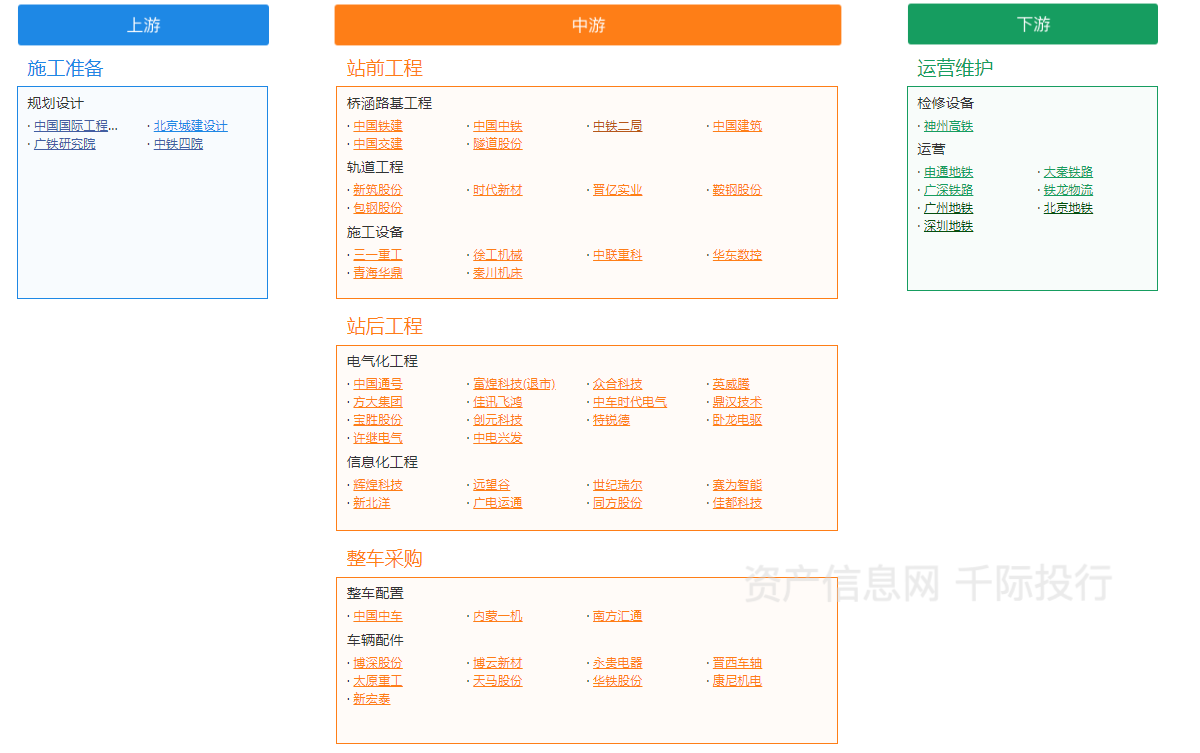Viewport: 1200px width, 753px height.
Task: Open the 中联重科 link
Action: pos(618,255)
